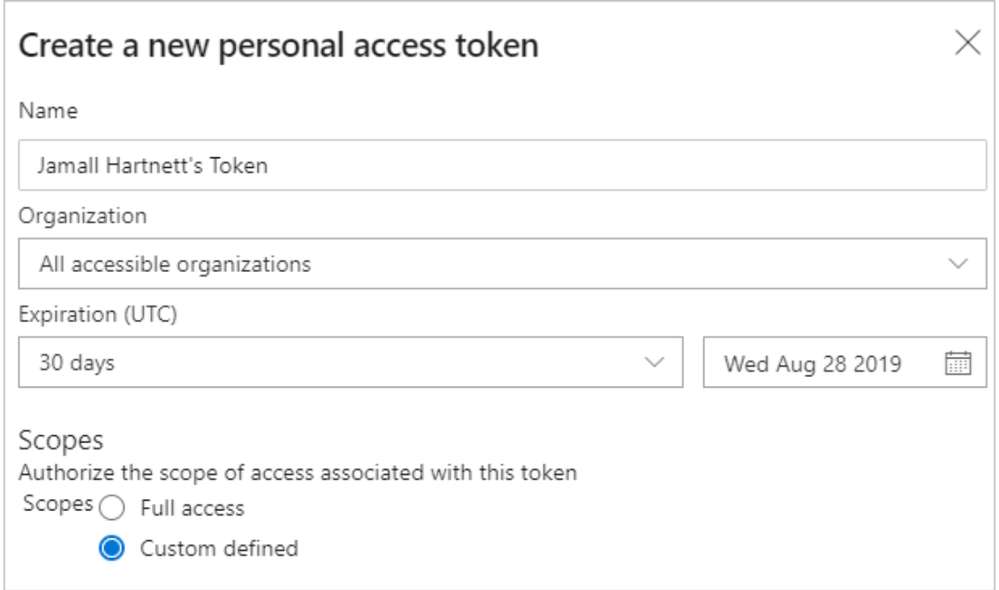Click the chevron in expiration duration box
Image resolution: width=999 pixels, height=590 pixels.
655,363
